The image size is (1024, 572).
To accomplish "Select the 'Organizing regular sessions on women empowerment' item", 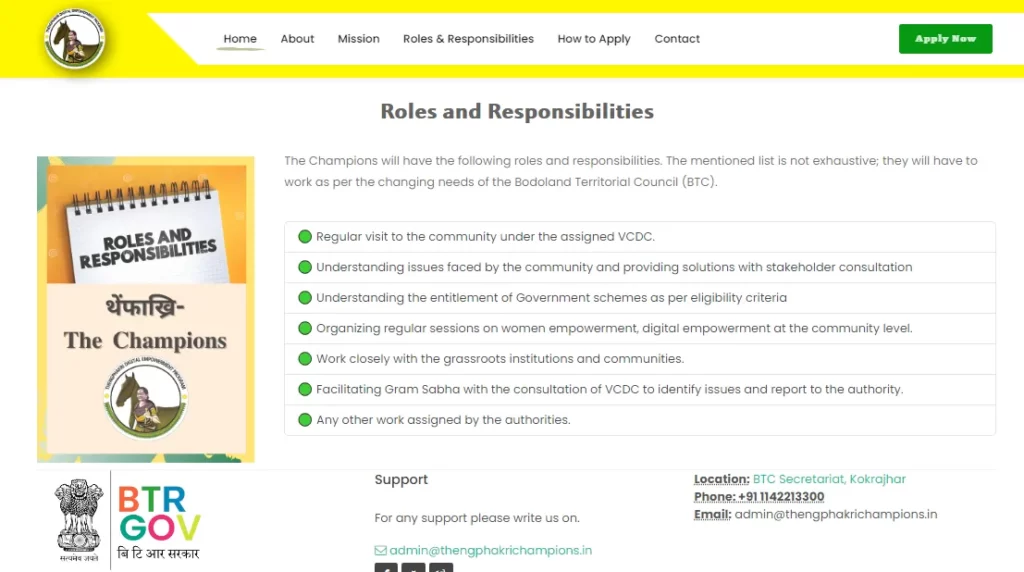I will point(640,328).
